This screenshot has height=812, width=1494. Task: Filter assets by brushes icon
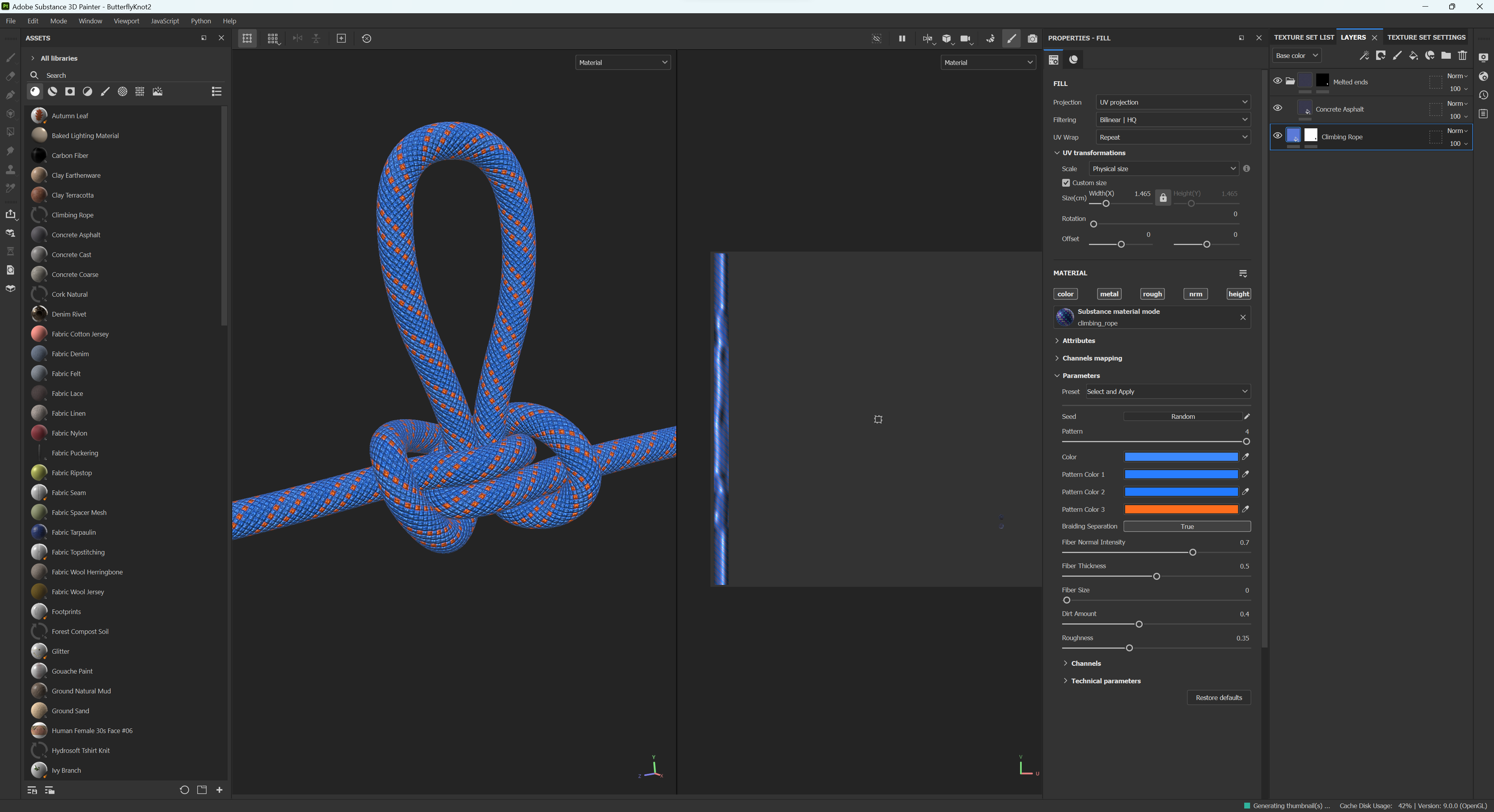[105, 91]
